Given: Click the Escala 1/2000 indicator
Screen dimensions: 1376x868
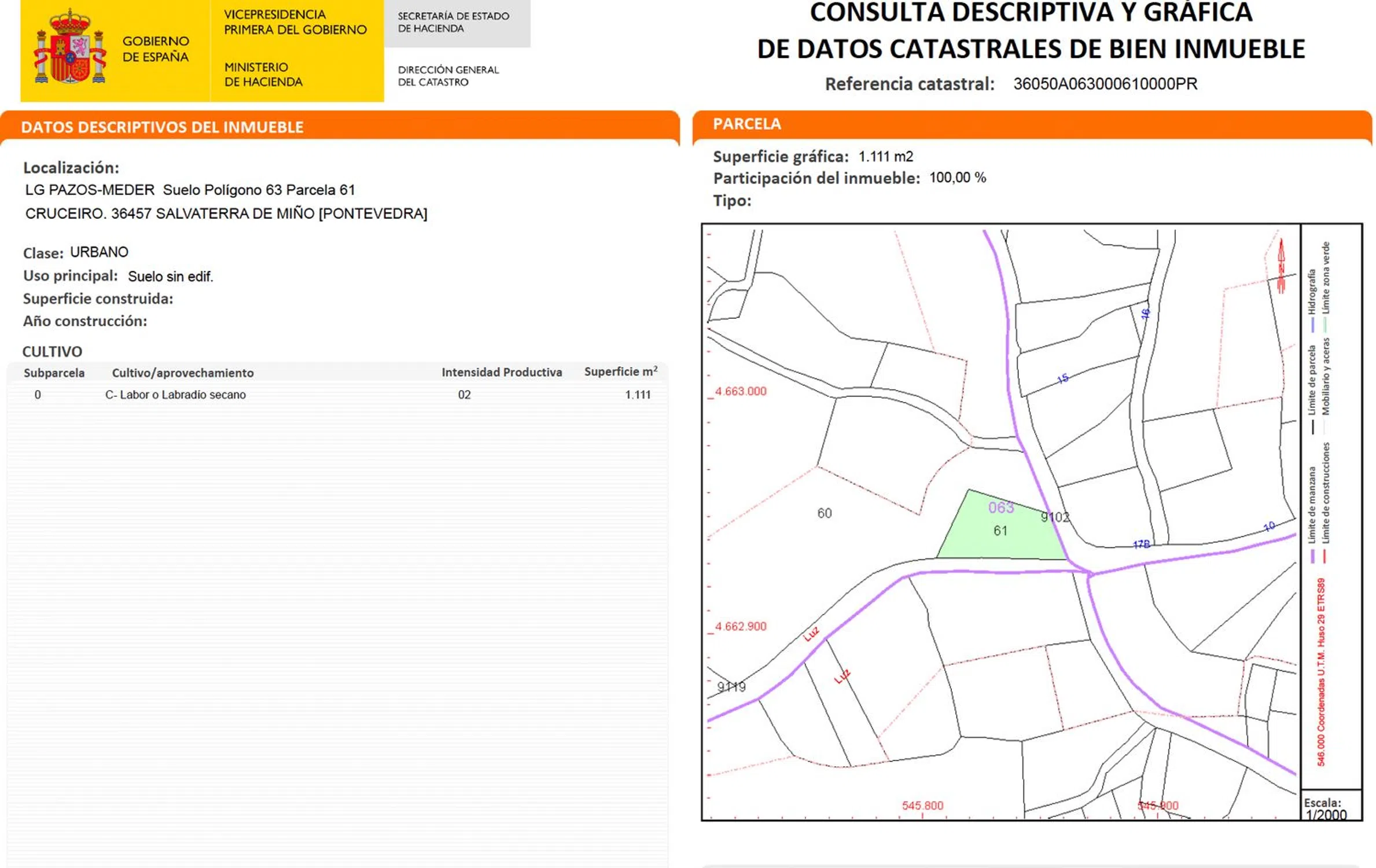Looking at the screenshot, I should (1326, 809).
